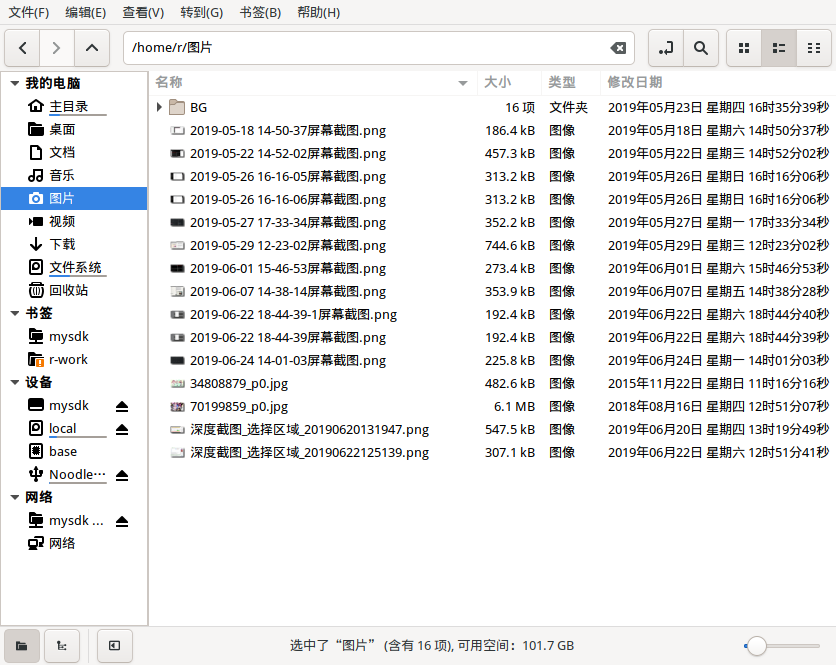Switch to compact view

814,47
